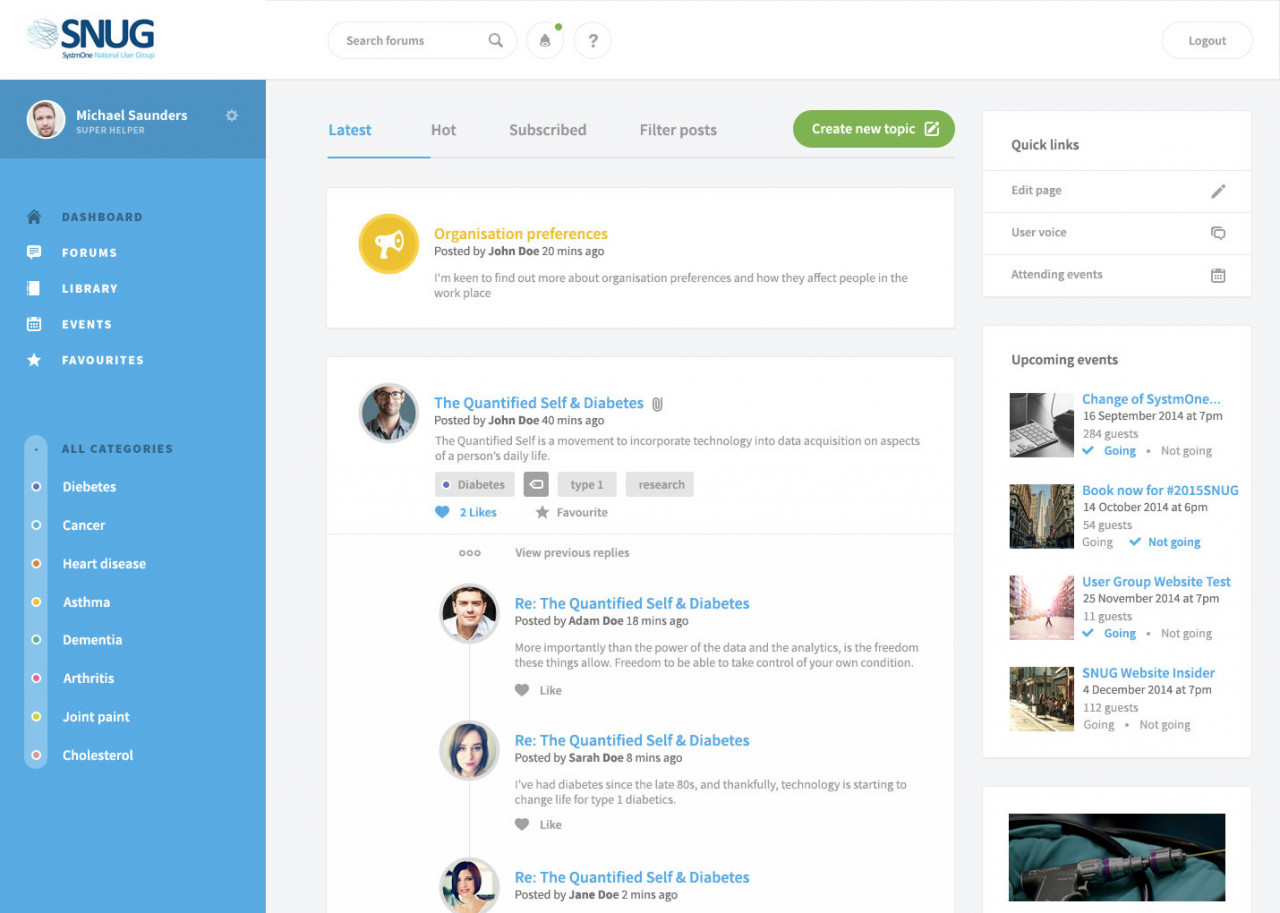Screen dimensions: 1280x913
Task: Click the help question mark icon
Action: [x=592, y=40]
